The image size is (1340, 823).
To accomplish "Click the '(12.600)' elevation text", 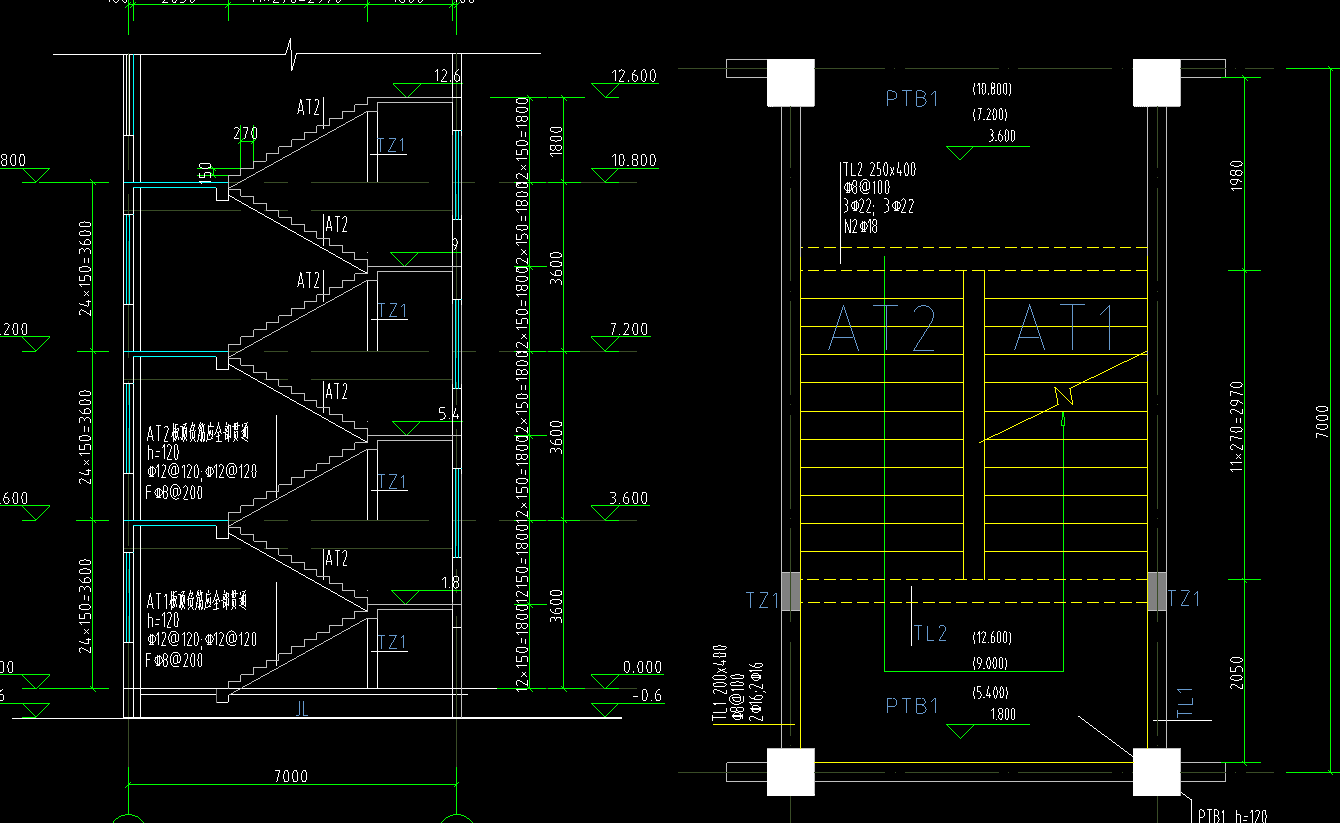I will point(991,637).
